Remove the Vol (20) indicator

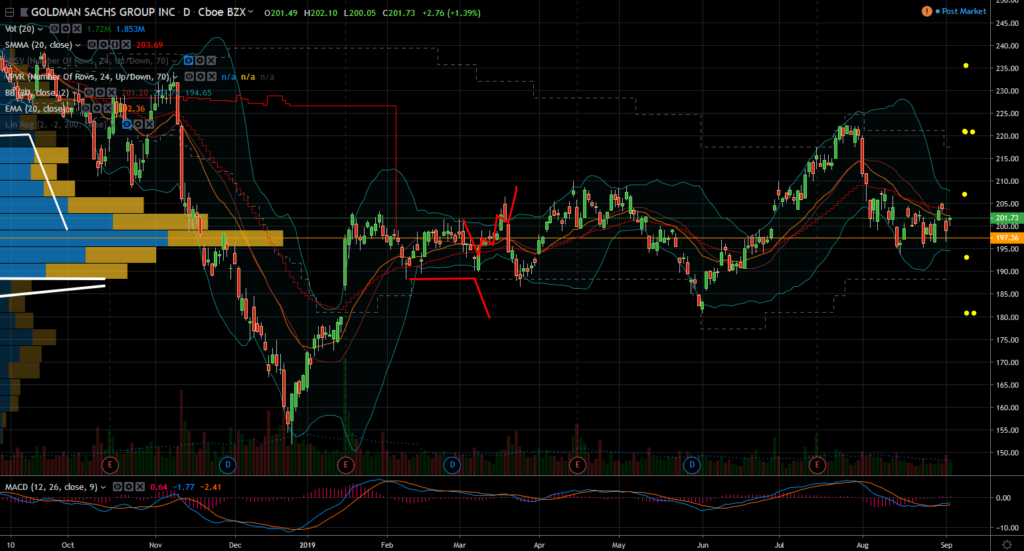(x=77, y=29)
